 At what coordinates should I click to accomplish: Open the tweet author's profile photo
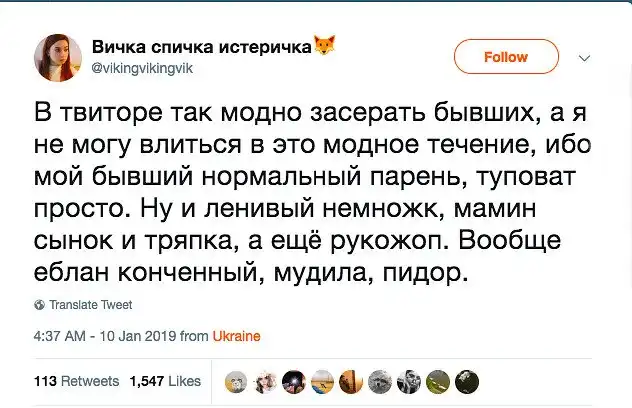pos(57,56)
